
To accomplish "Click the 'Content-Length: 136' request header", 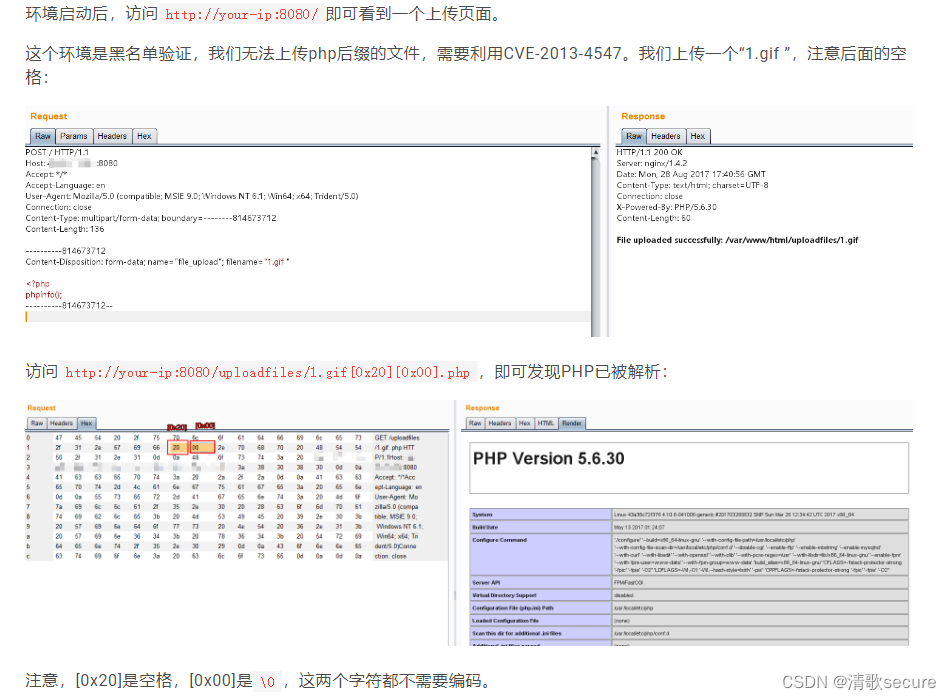I will click(x=65, y=229).
